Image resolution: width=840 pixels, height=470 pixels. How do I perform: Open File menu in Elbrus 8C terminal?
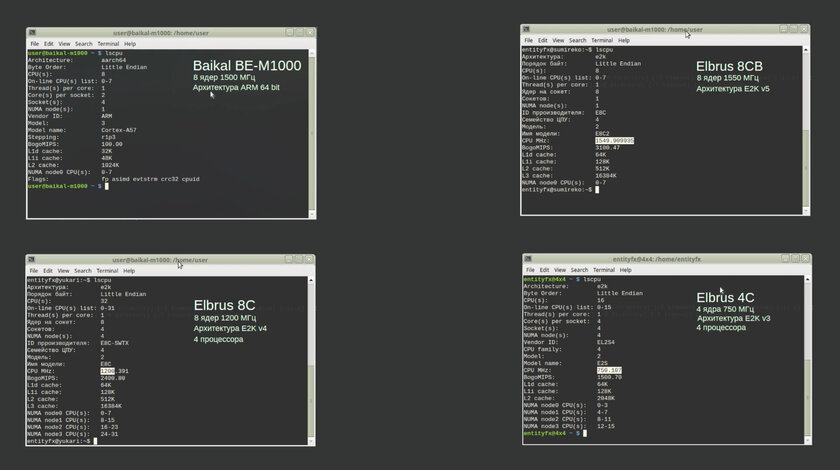tap(34, 271)
